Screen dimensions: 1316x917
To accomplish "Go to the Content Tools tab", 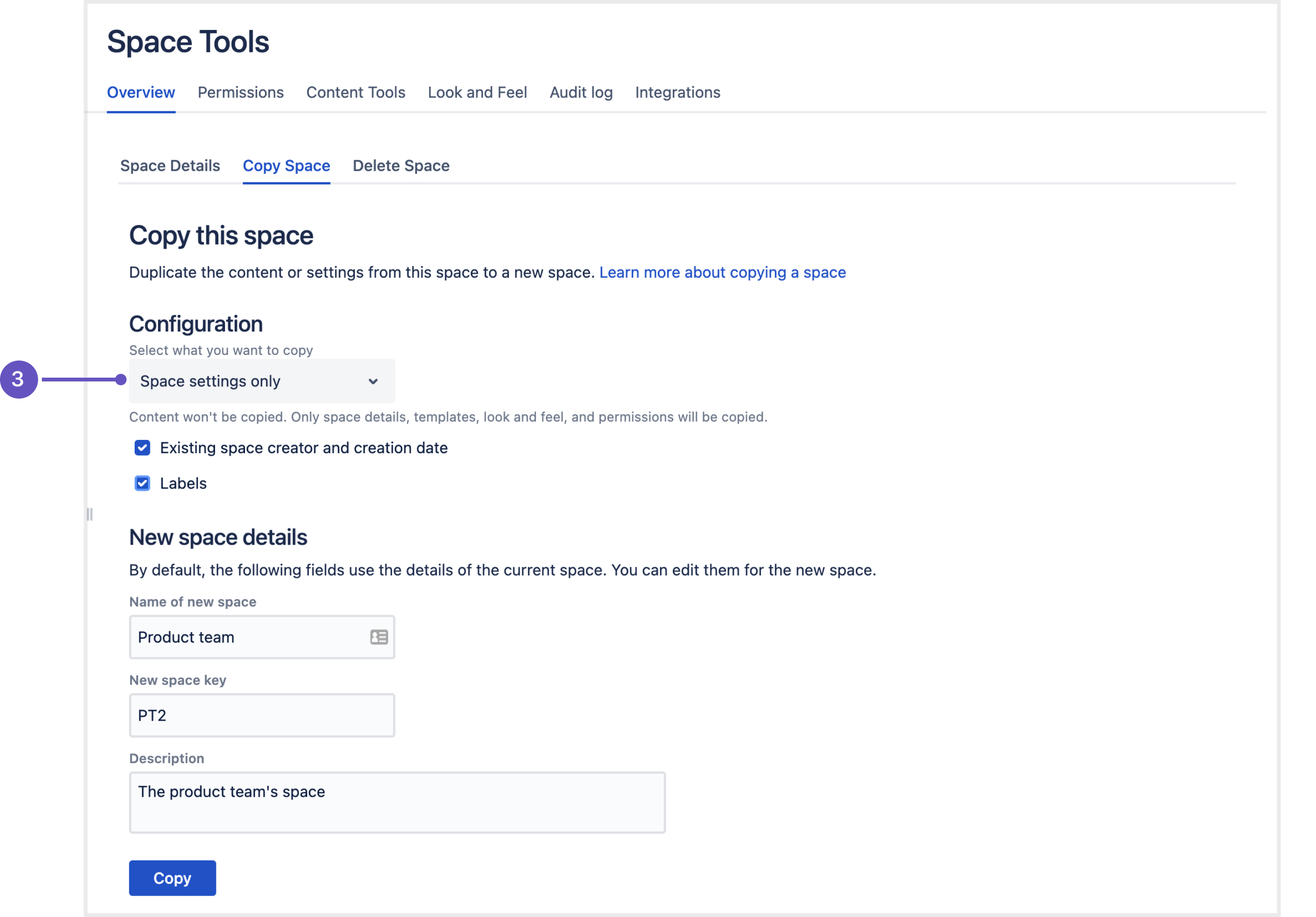I will point(356,92).
